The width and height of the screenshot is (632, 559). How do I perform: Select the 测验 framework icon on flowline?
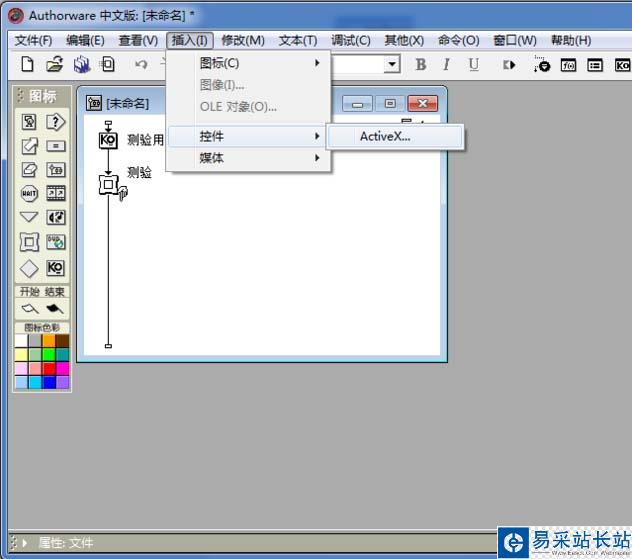tap(108, 184)
